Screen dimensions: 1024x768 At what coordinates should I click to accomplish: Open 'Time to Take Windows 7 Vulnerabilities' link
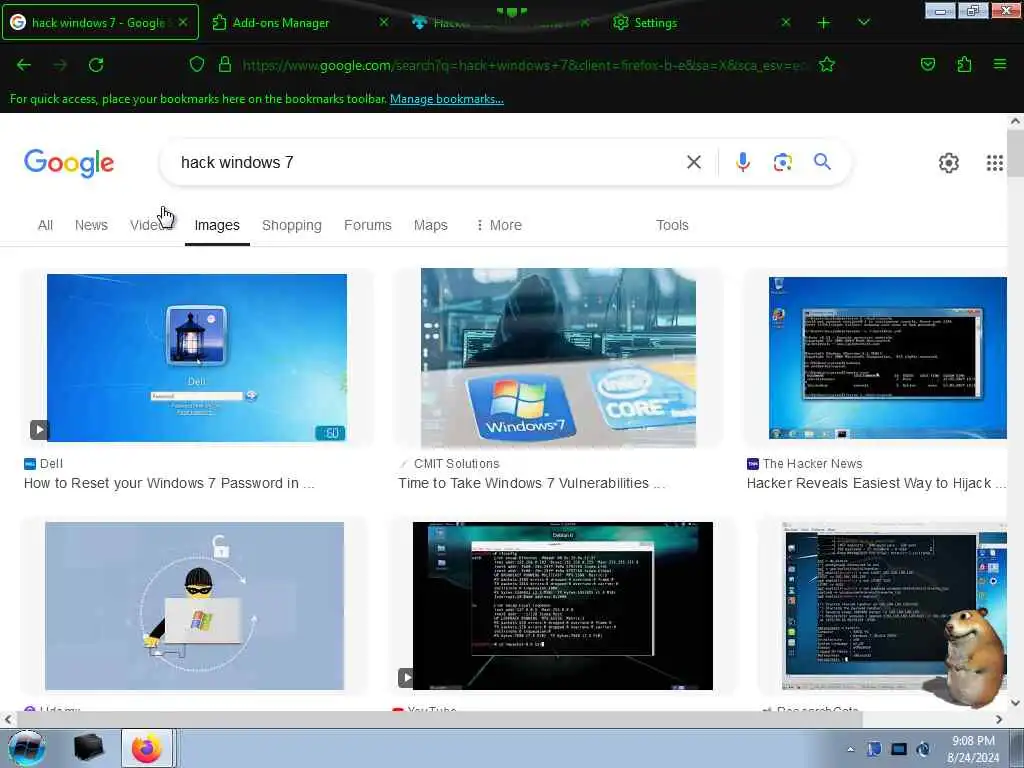(x=532, y=483)
